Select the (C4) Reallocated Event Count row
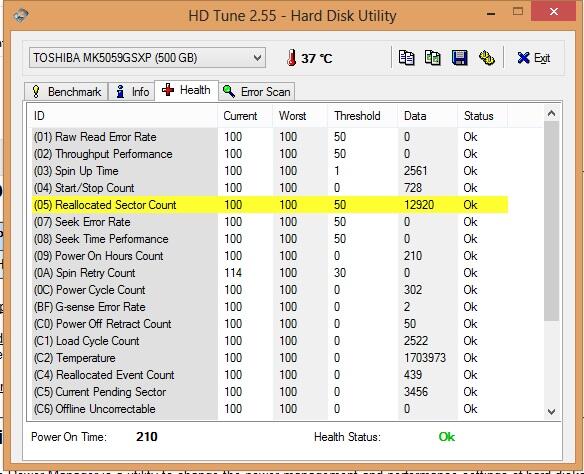This screenshot has width=584, height=474. pos(270,375)
